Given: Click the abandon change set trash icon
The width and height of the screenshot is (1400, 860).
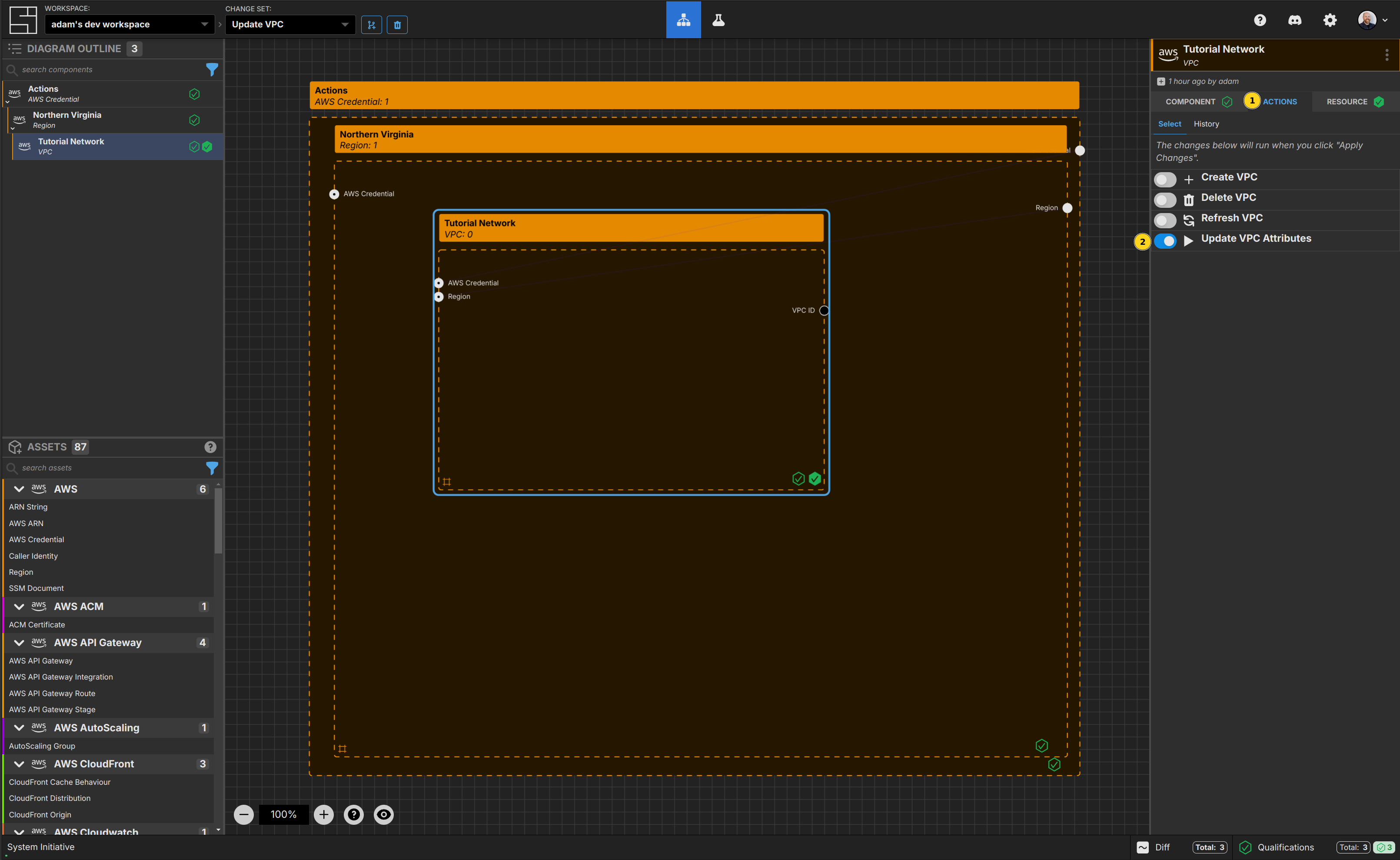Looking at the screenshot, I should (397, 24).
